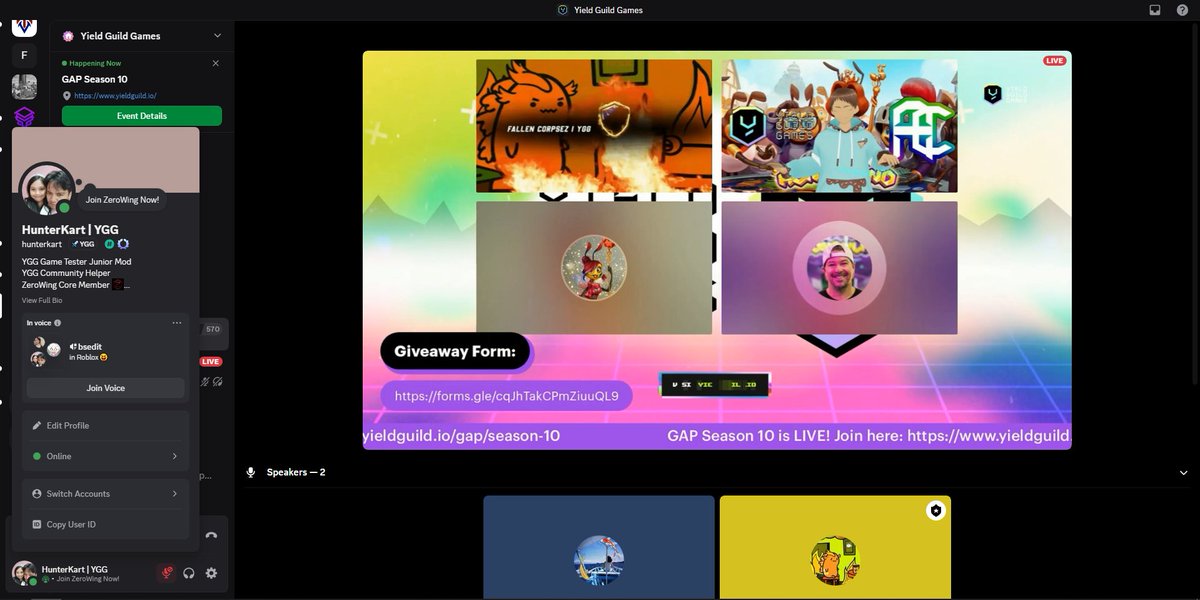Dismiss the GAP Season 10 event banner
This screenshot has width=1200, height=600.
pyautogui.click(x=216, y=63)
